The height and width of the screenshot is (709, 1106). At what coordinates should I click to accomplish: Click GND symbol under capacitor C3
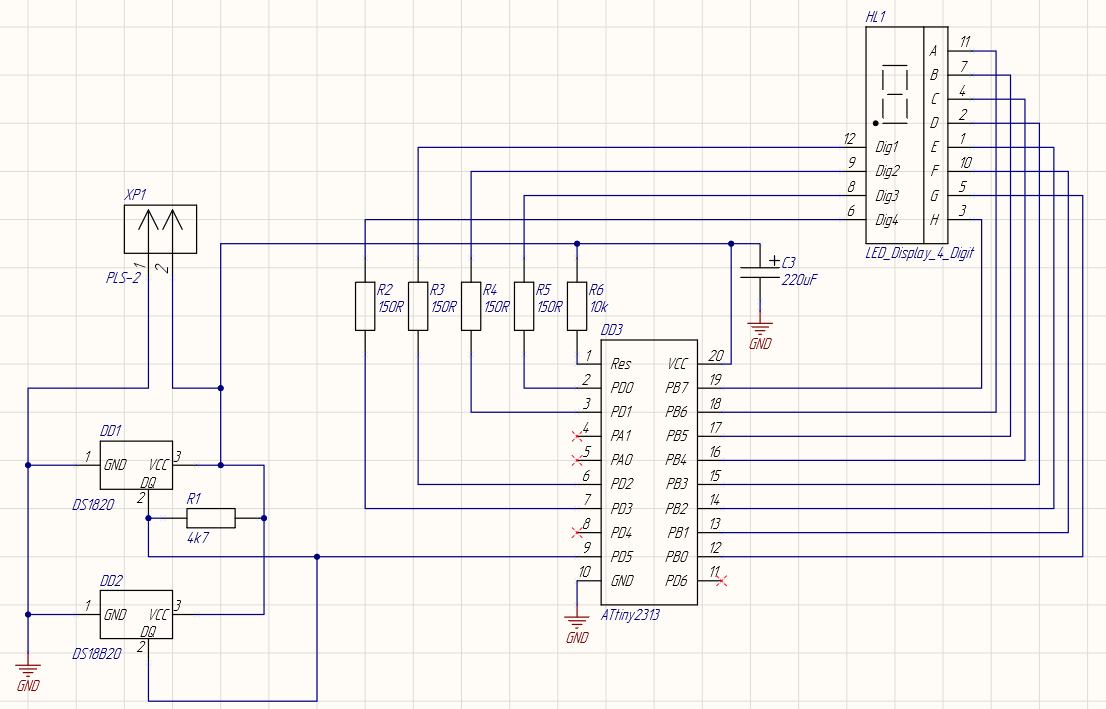pyautogui.click(x=760, y=336)
